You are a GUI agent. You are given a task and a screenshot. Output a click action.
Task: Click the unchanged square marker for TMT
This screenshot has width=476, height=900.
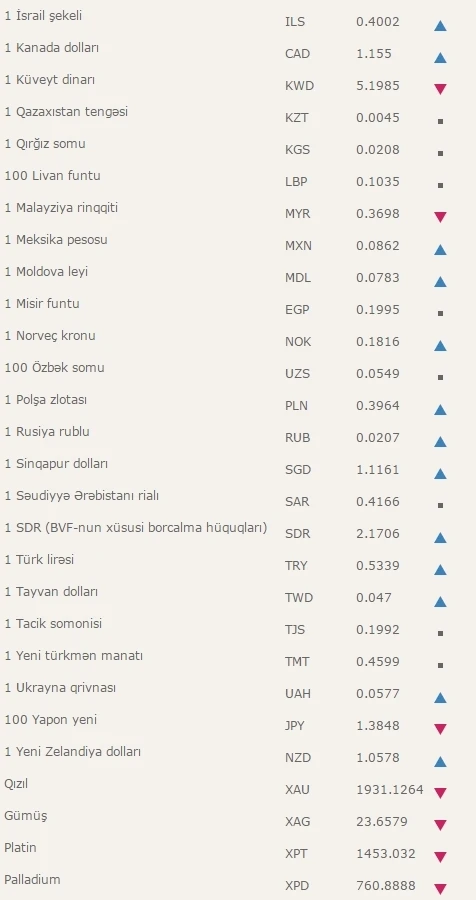440,666
